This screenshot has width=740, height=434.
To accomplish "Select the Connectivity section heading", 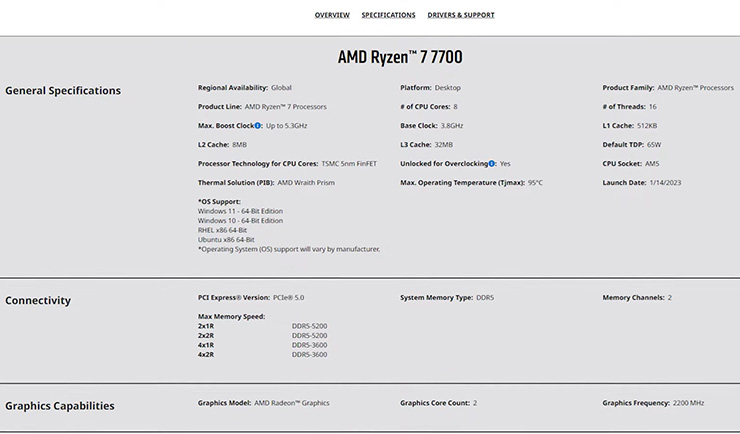I will (38, 300).
